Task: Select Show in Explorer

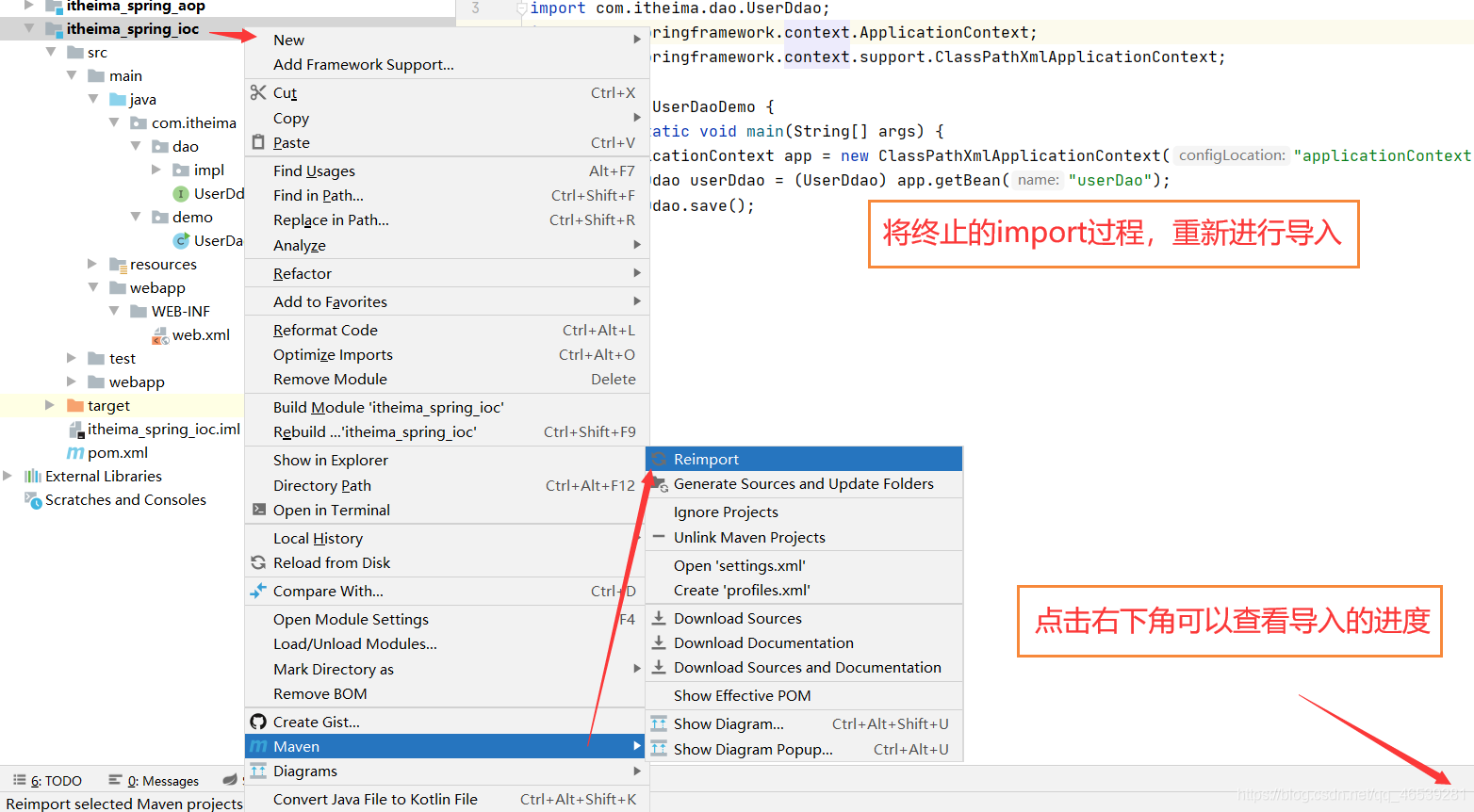Action: 445,460
